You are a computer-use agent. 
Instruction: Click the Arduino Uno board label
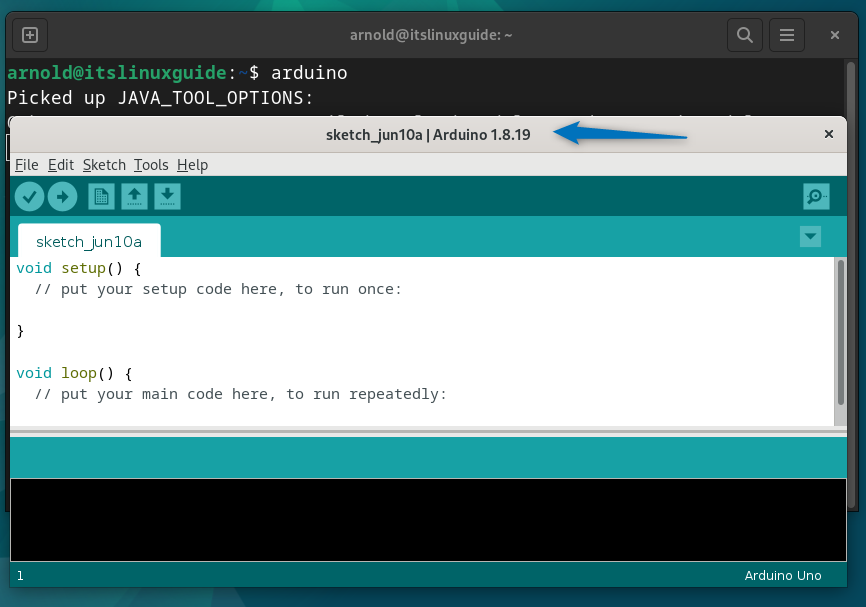point(783,575)
